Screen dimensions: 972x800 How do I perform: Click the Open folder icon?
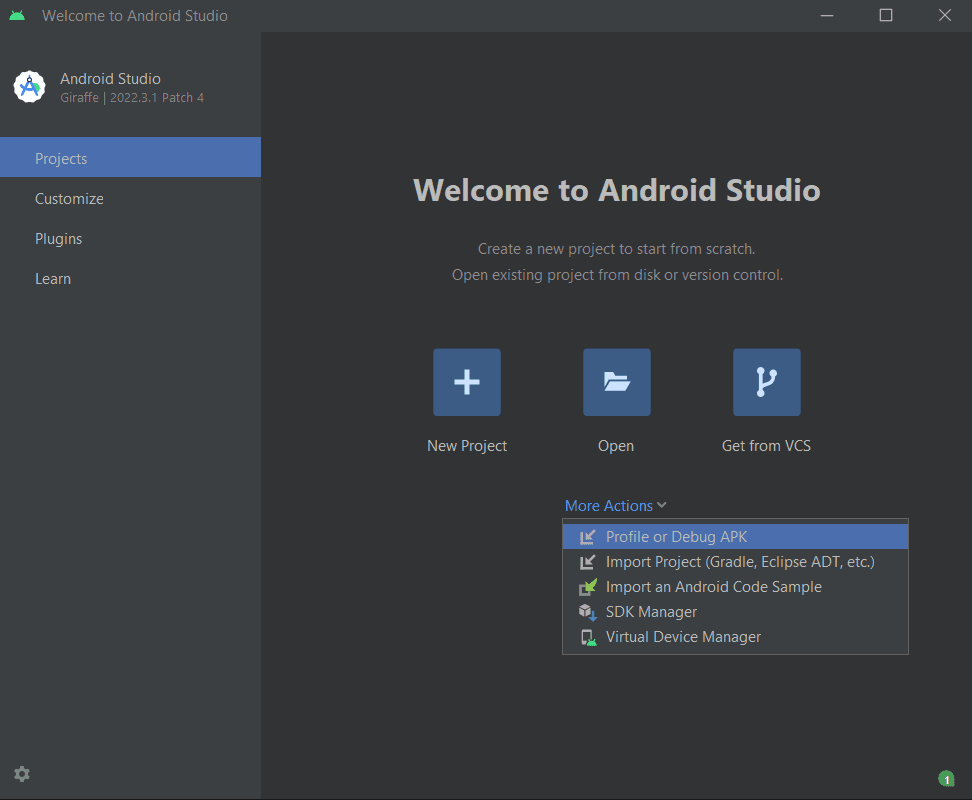coord(617,382)
